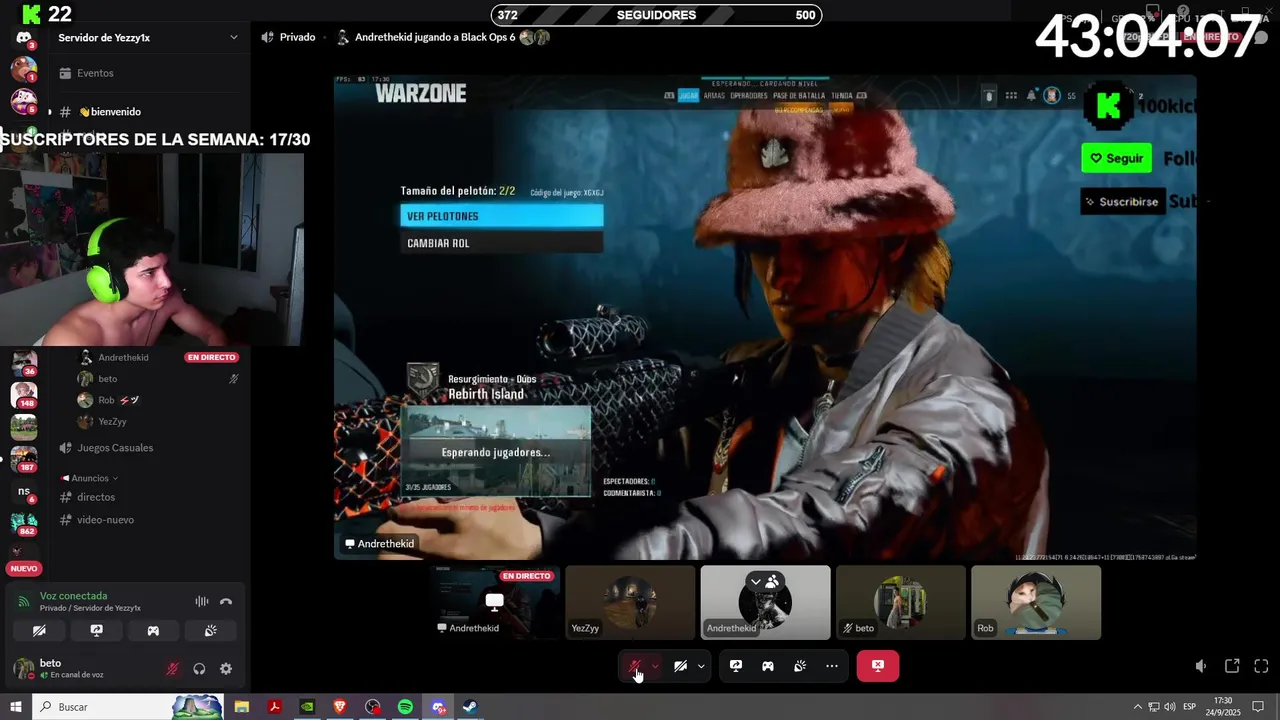Select Andrethekid's live stream thumbnail
This screenshot has width=1280, height=720.
(495, 602)
